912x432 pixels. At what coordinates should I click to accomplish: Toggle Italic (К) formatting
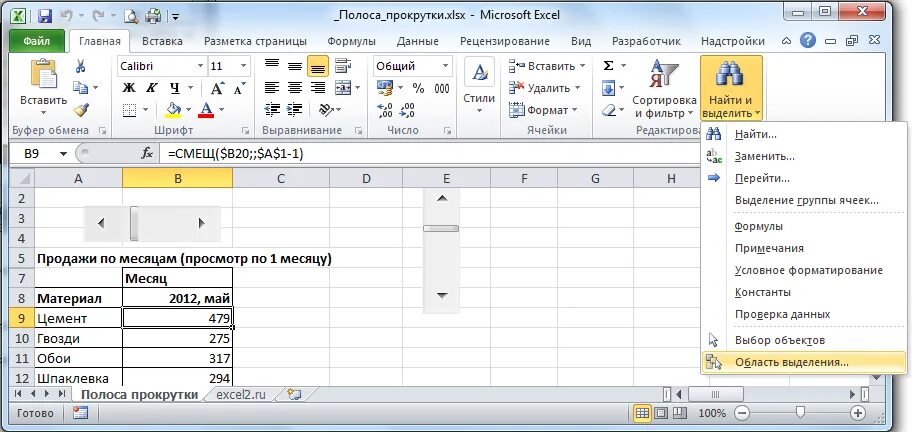(151, 88)
